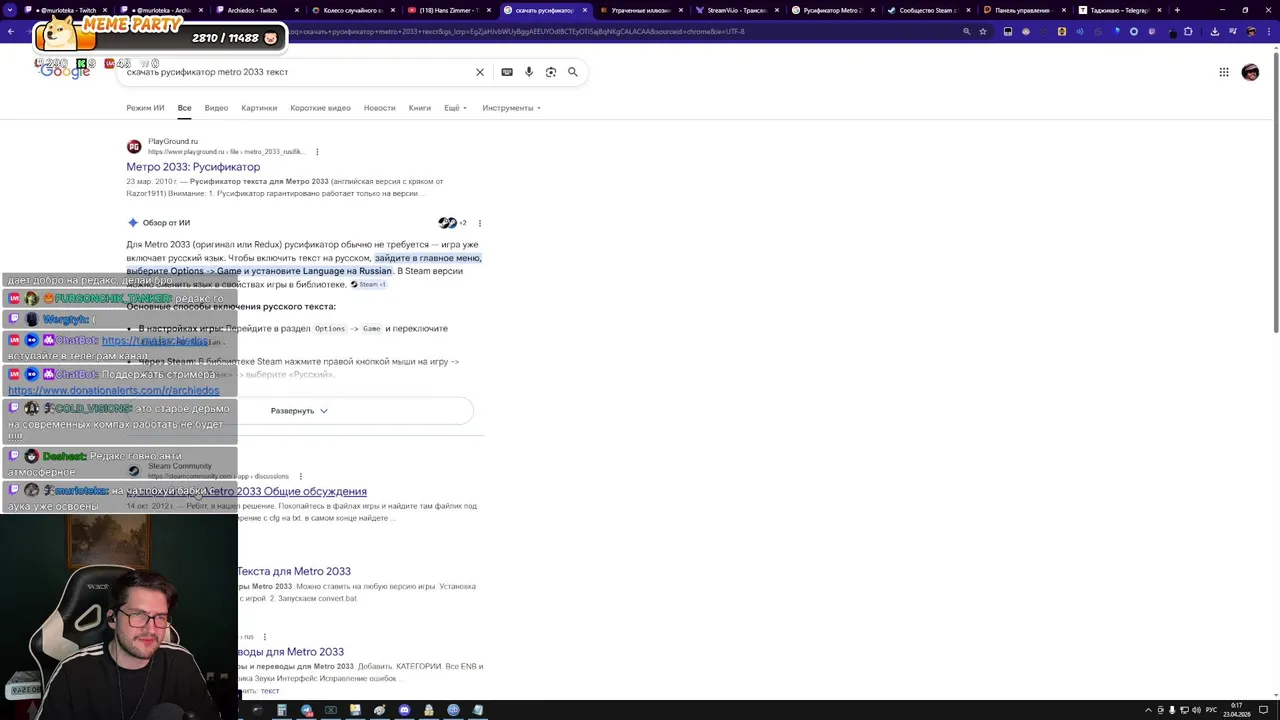The width and height of the screenshot is (1280, 720).
Task: Open the Google account avatar
Action: click(x=1250, y=72)
